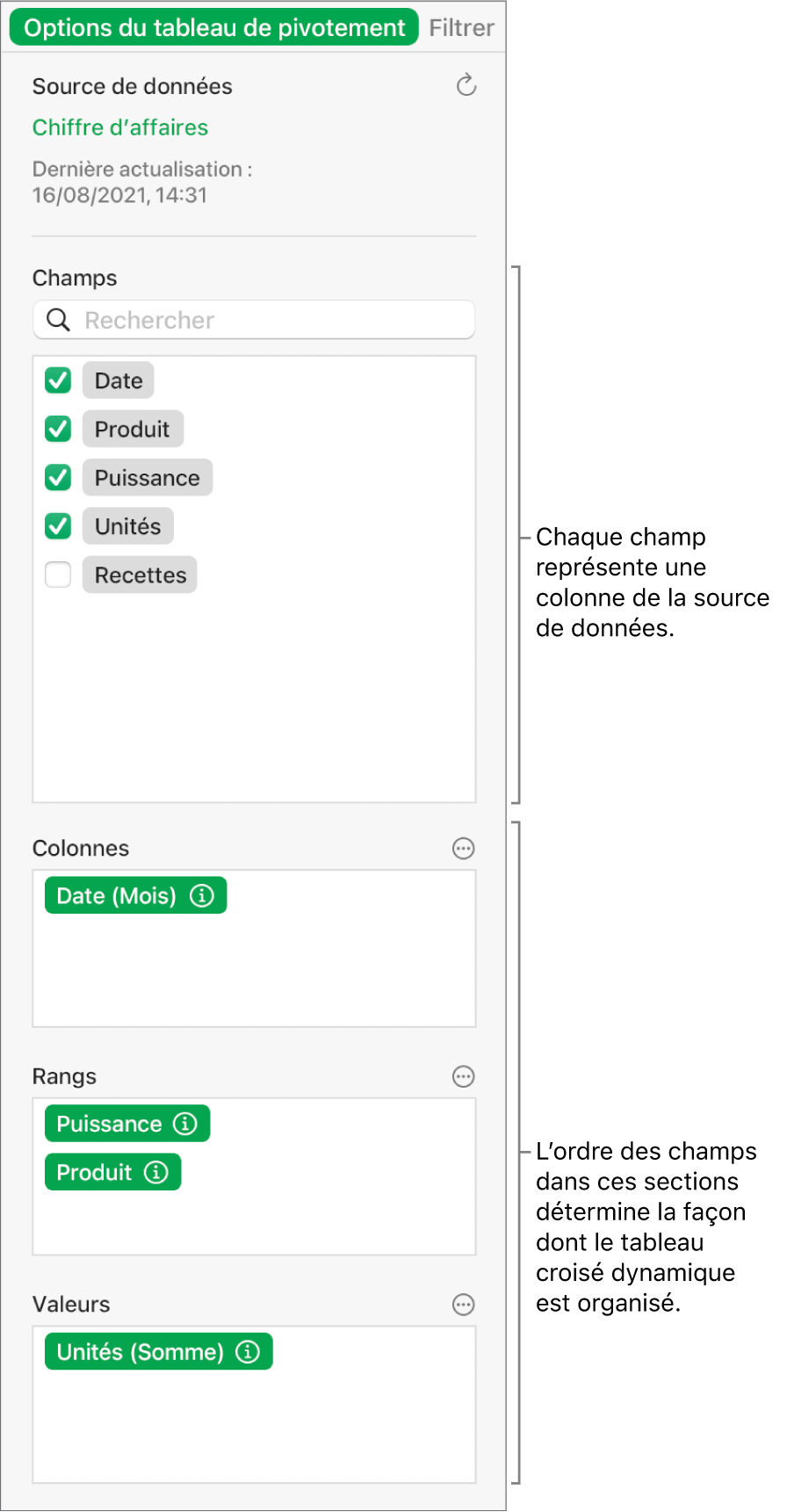Refresh the Chiffre d'affaires data source

coord(466,85)
